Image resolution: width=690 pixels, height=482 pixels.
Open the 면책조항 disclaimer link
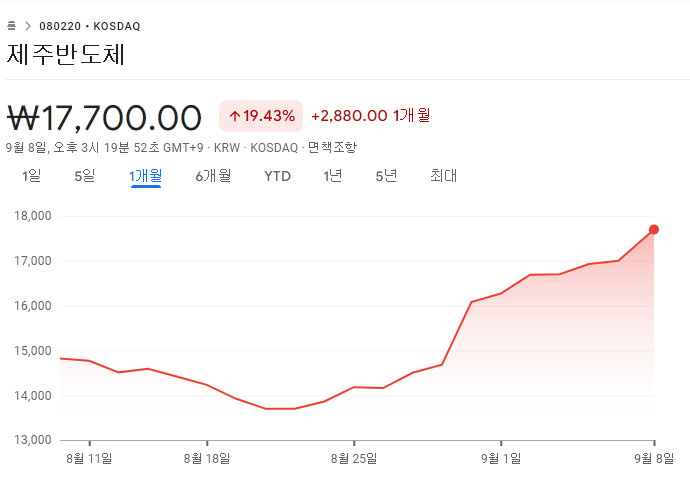pyautogui.click(x=332, y=148)
